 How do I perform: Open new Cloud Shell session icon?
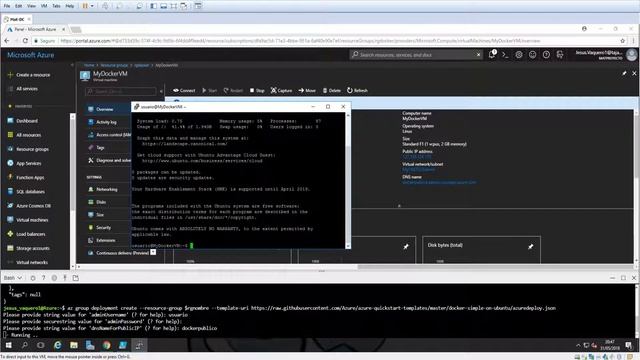coord(76,278)
